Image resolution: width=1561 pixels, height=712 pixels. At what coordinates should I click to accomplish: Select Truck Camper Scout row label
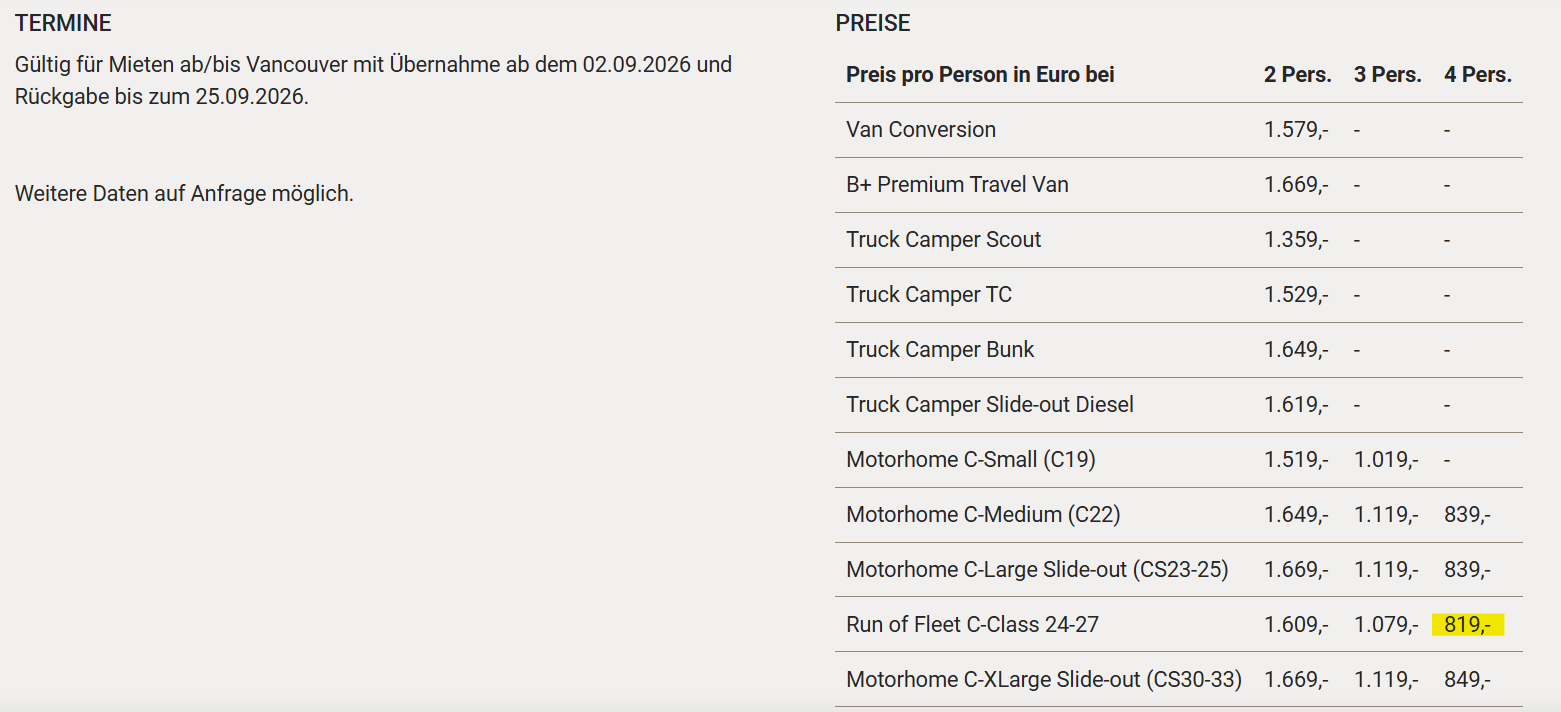tap(943, 240)
